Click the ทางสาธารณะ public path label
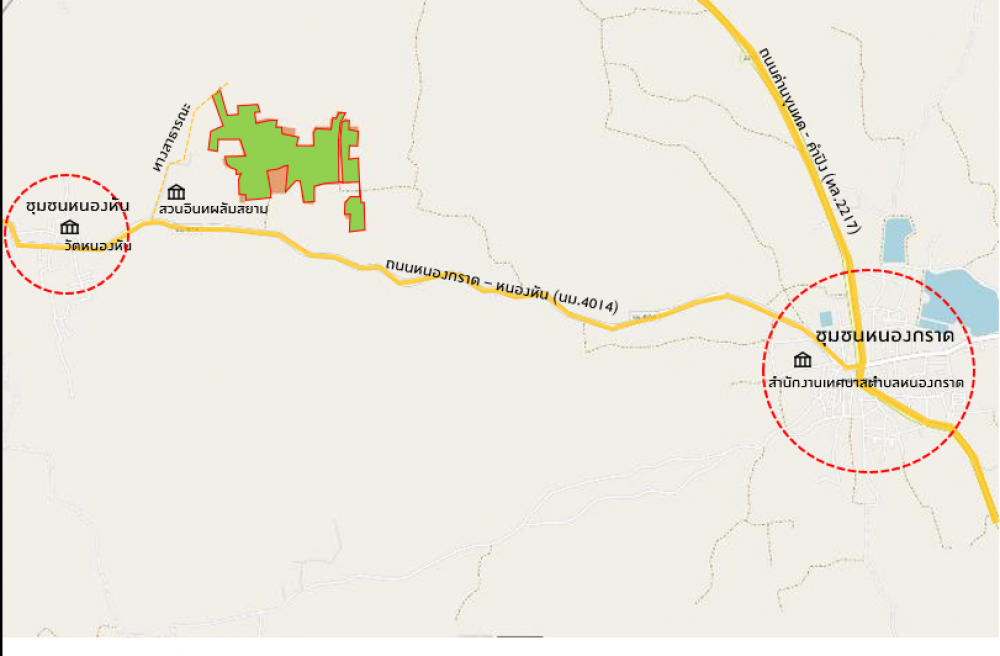Screen dimensions: 1000x656 pos(172,136)
